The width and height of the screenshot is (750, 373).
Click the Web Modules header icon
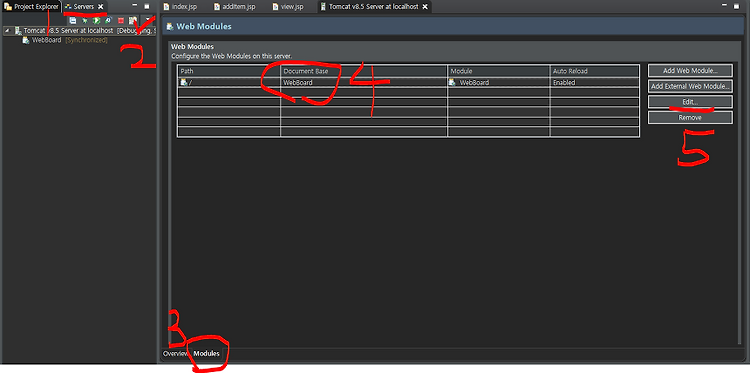[170, 26]
